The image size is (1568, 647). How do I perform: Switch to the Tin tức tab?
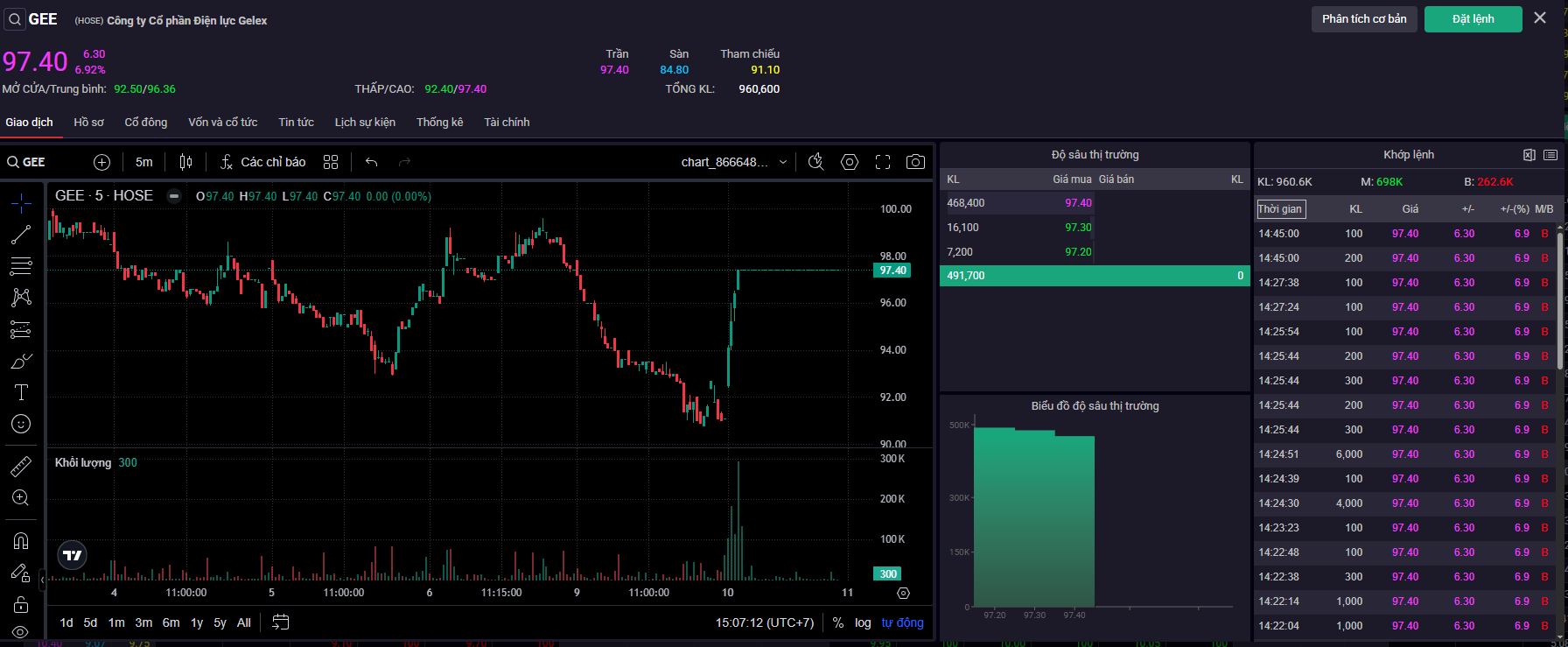[296, 122]
